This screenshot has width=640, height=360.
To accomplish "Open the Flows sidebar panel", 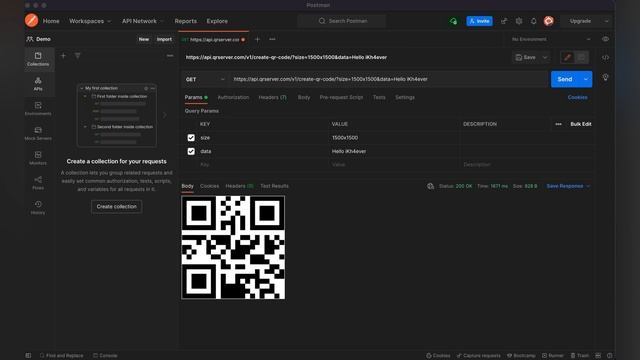I will click(x=38, y=183).
